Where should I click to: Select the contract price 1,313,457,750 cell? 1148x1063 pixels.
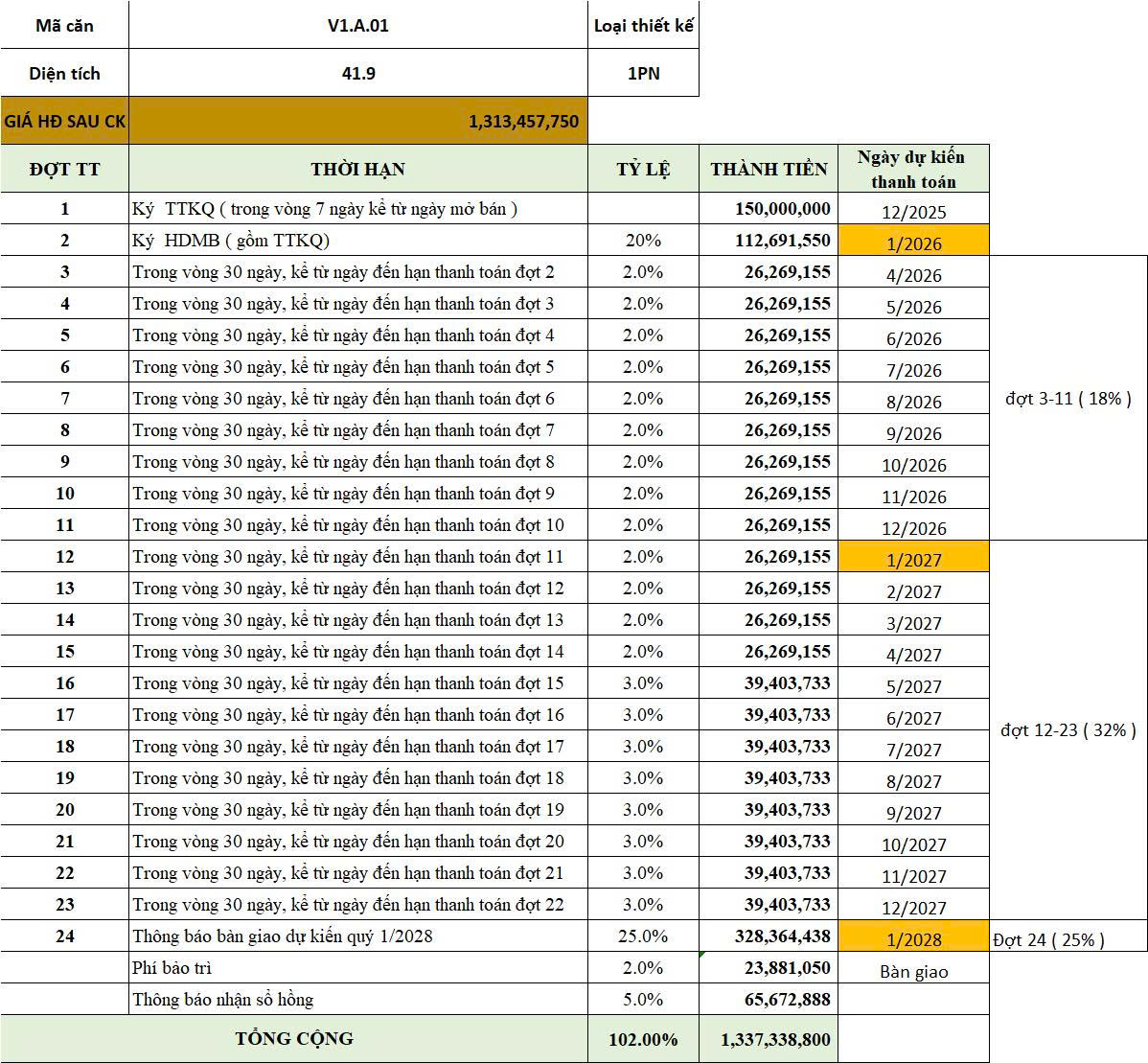coord(357,122)
